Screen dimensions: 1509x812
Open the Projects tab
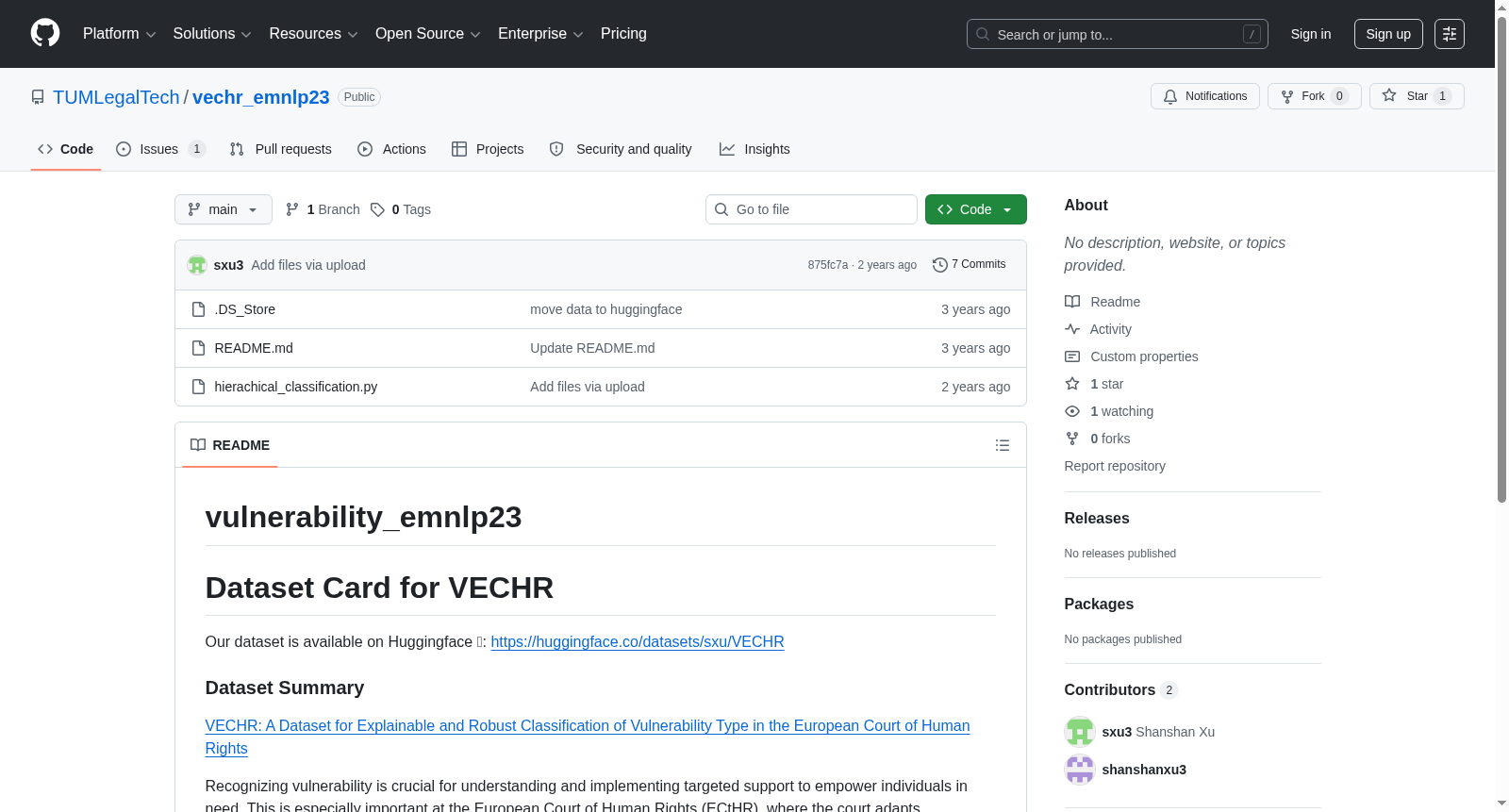[x=488, y=149]
